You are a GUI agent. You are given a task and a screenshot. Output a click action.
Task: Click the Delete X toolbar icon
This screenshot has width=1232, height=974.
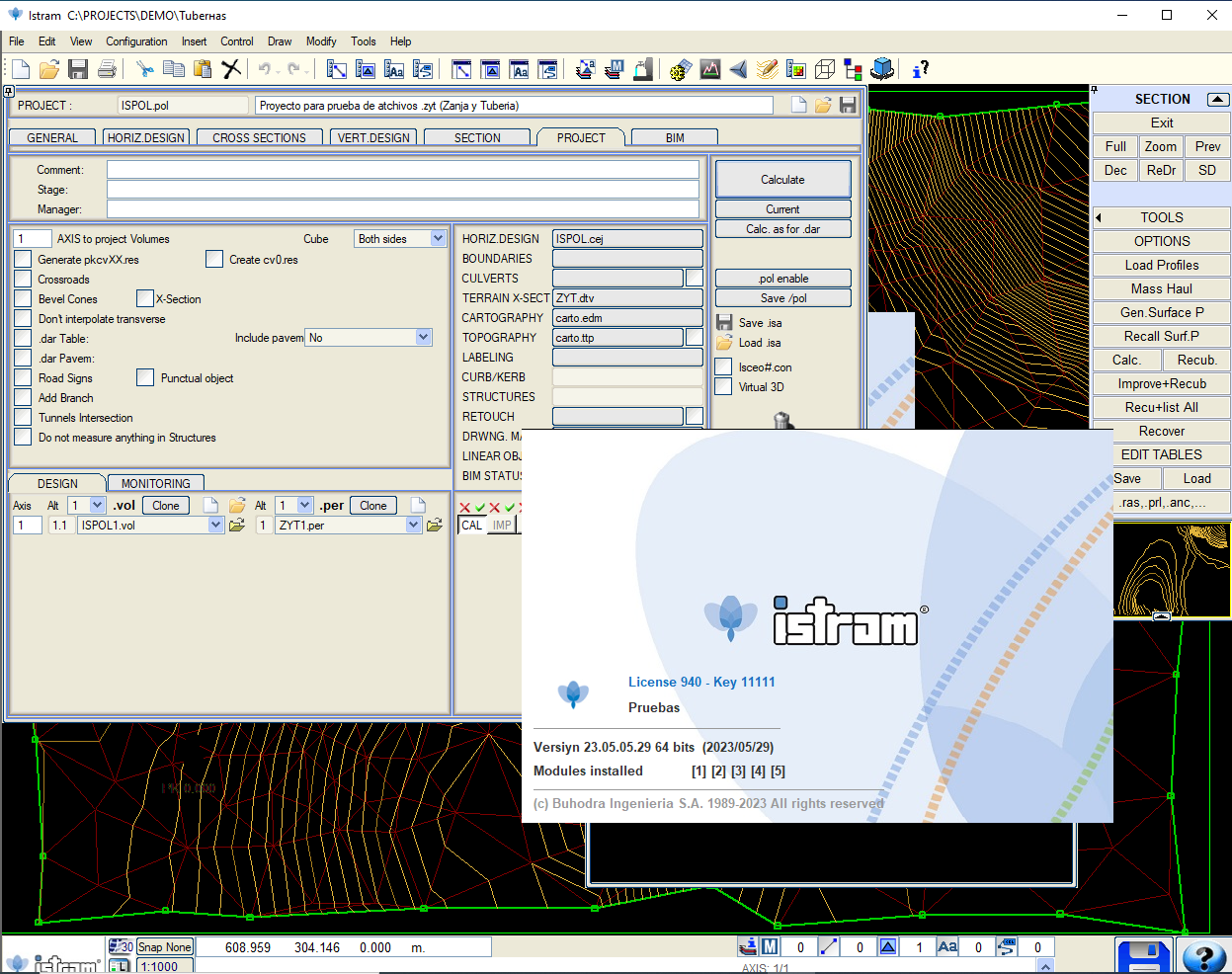click(231, 68)
